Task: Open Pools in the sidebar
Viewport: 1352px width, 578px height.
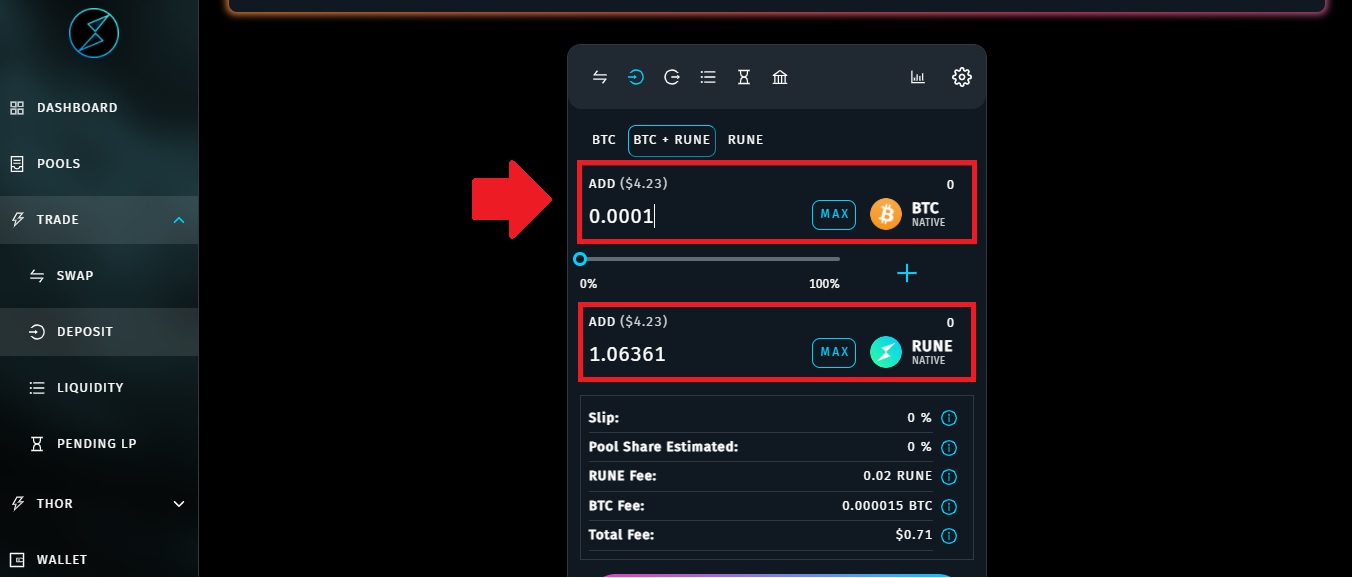Action: pos(99,164)
